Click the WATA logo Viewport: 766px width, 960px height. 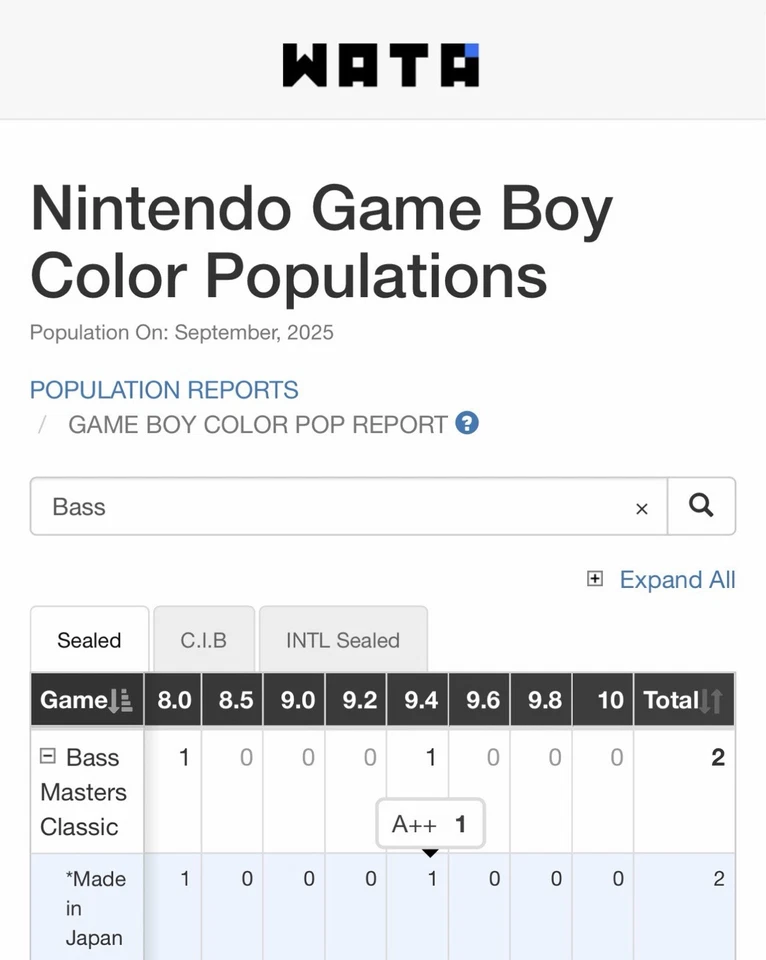[381, 65]
